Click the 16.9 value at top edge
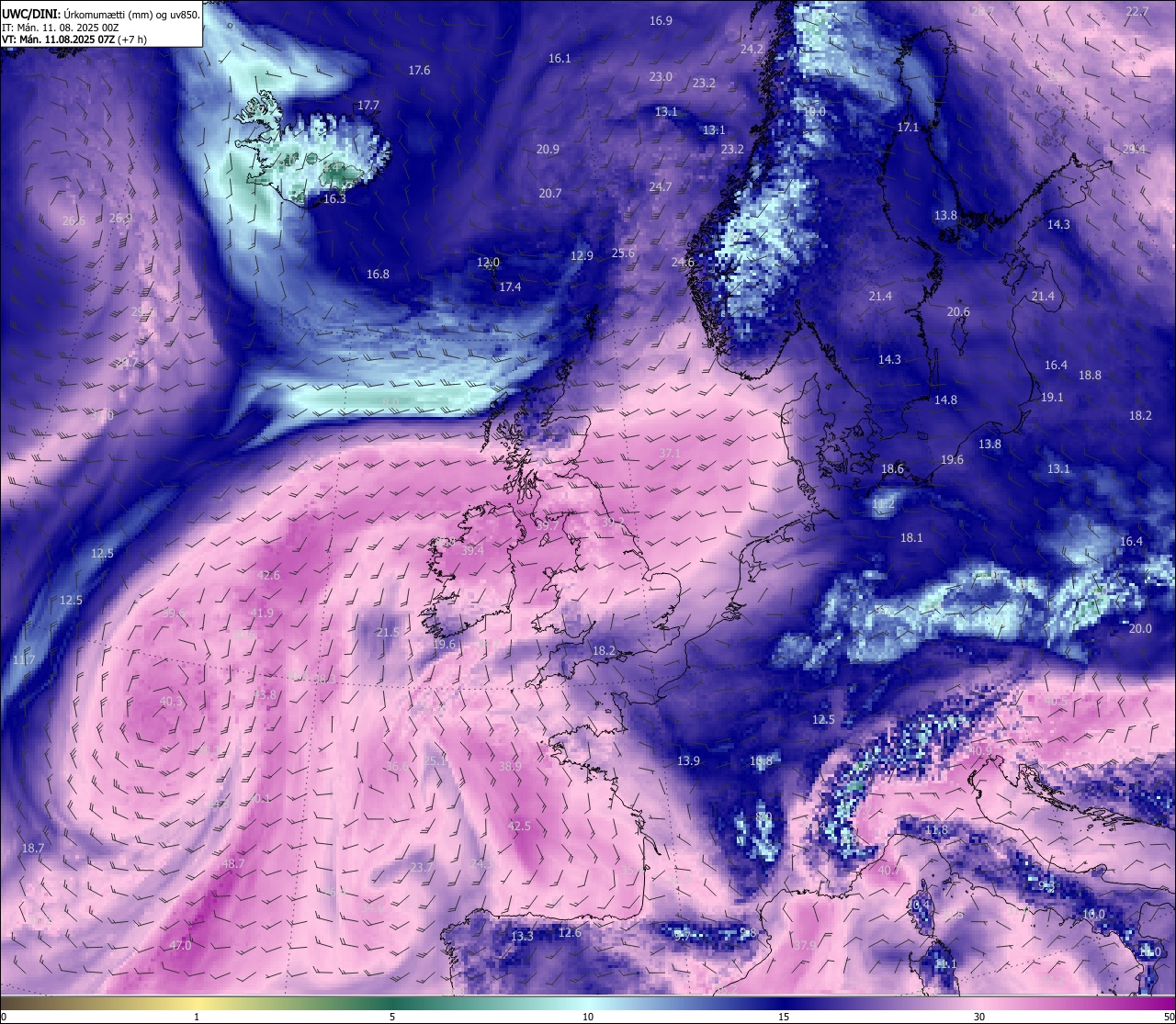Image resolution: width=1176 pixels, height=1024 pixels. (661, 20)
